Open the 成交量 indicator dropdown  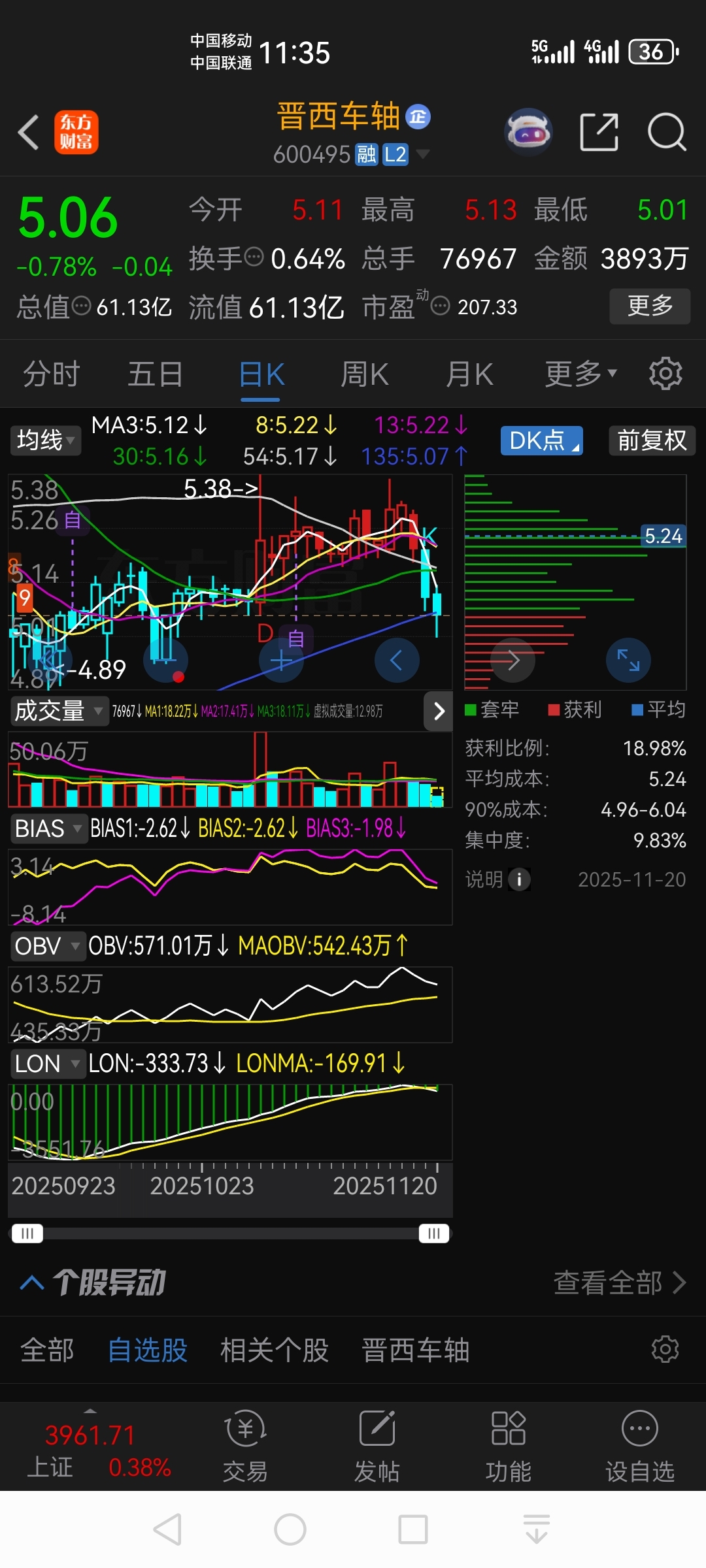pyautogui.click(x=59, y=711)
